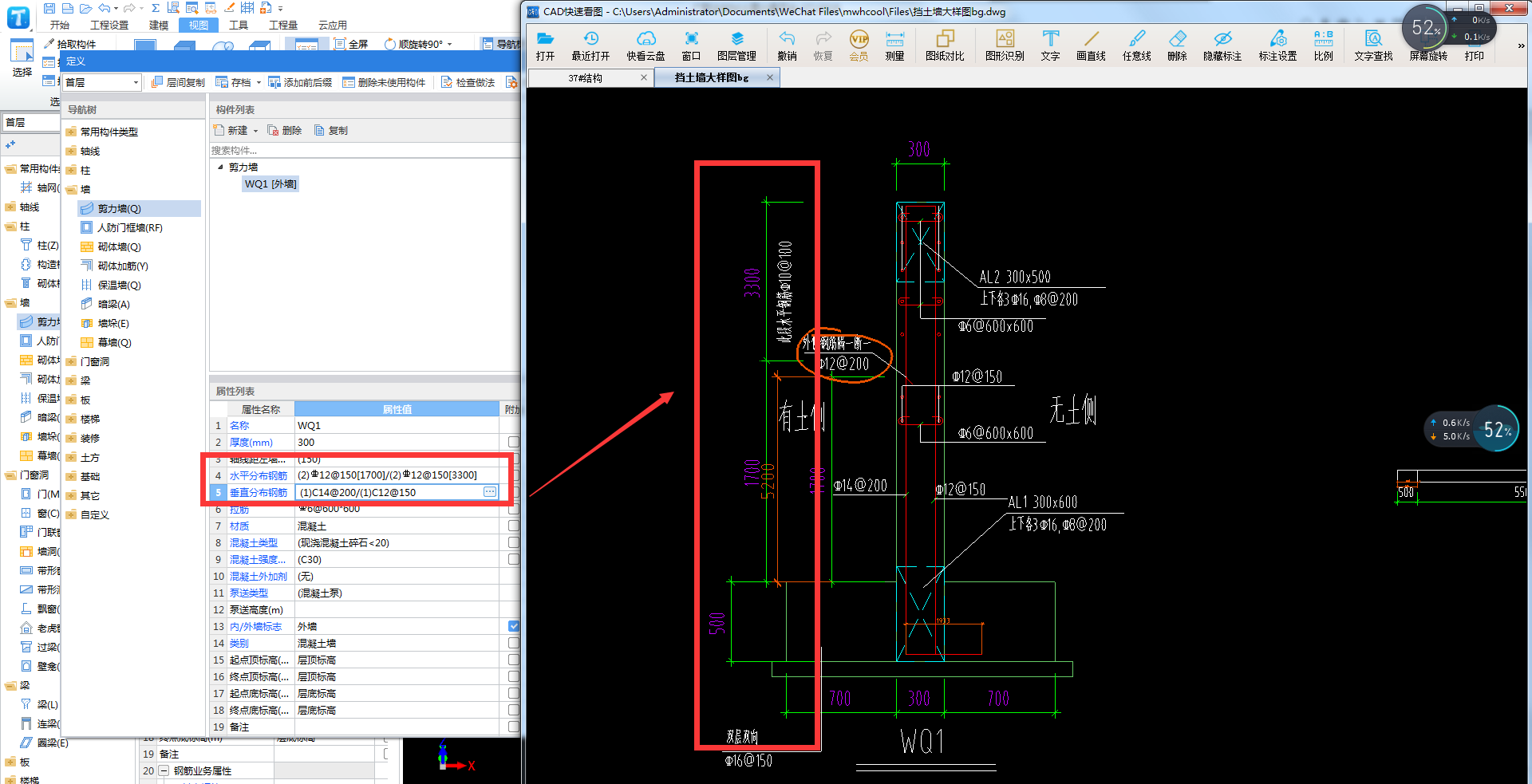Open 文字查找 text search
The image size is (1532, 784).
(1373, 45)
